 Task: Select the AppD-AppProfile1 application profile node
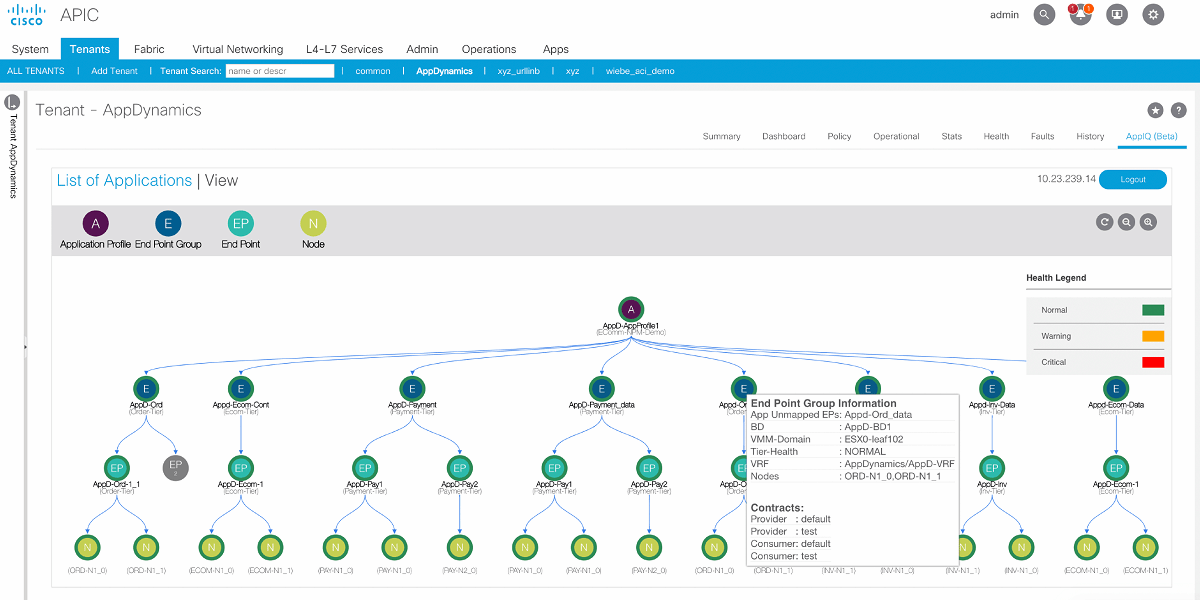629,309
